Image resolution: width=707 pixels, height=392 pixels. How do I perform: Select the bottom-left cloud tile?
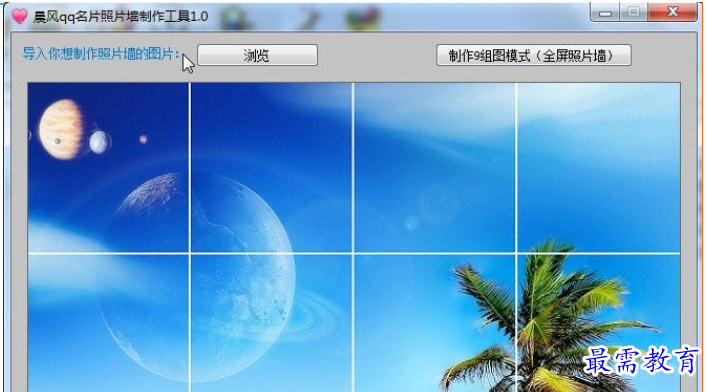tap(108, 323)
